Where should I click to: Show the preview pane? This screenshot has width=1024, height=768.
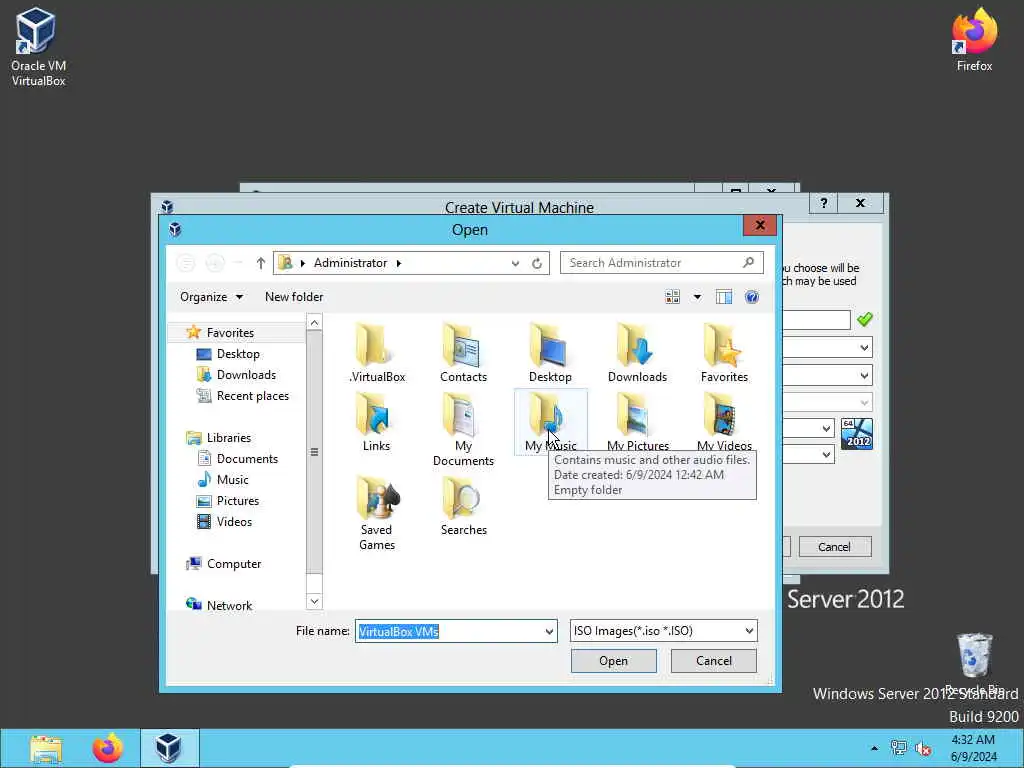tap(724, 297)
